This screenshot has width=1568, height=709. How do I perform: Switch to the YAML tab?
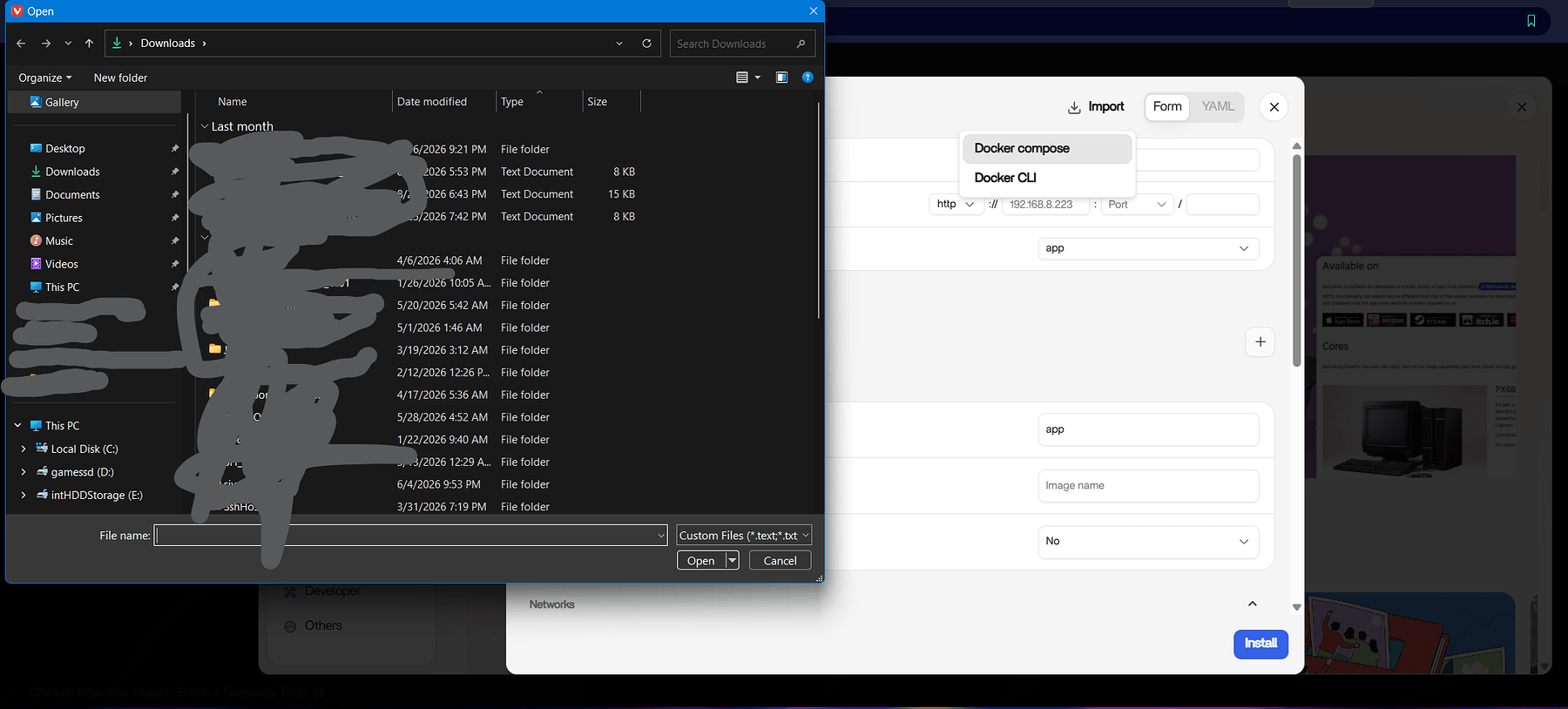point(1218,106)
